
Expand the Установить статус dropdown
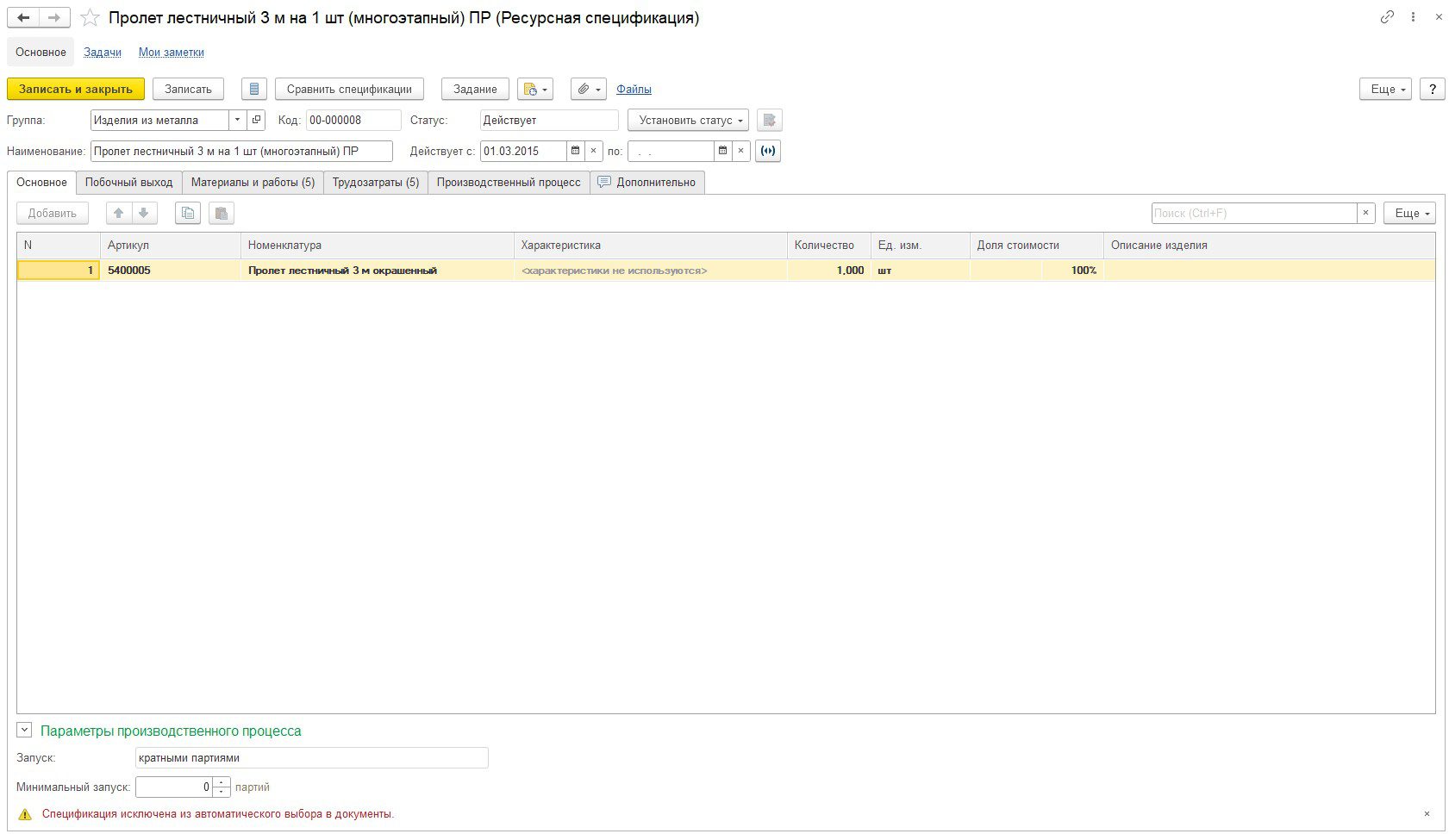pyautogui.click(x=688, y=121)
